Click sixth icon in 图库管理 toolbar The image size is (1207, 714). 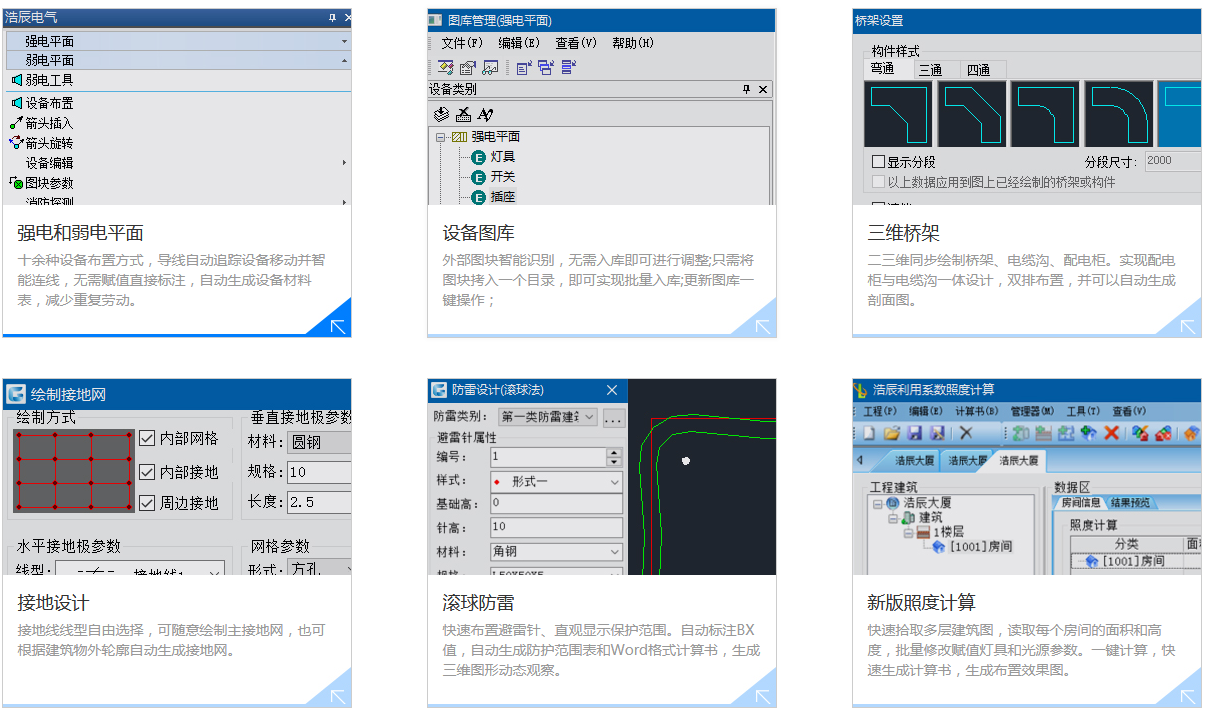pos(568,68)
